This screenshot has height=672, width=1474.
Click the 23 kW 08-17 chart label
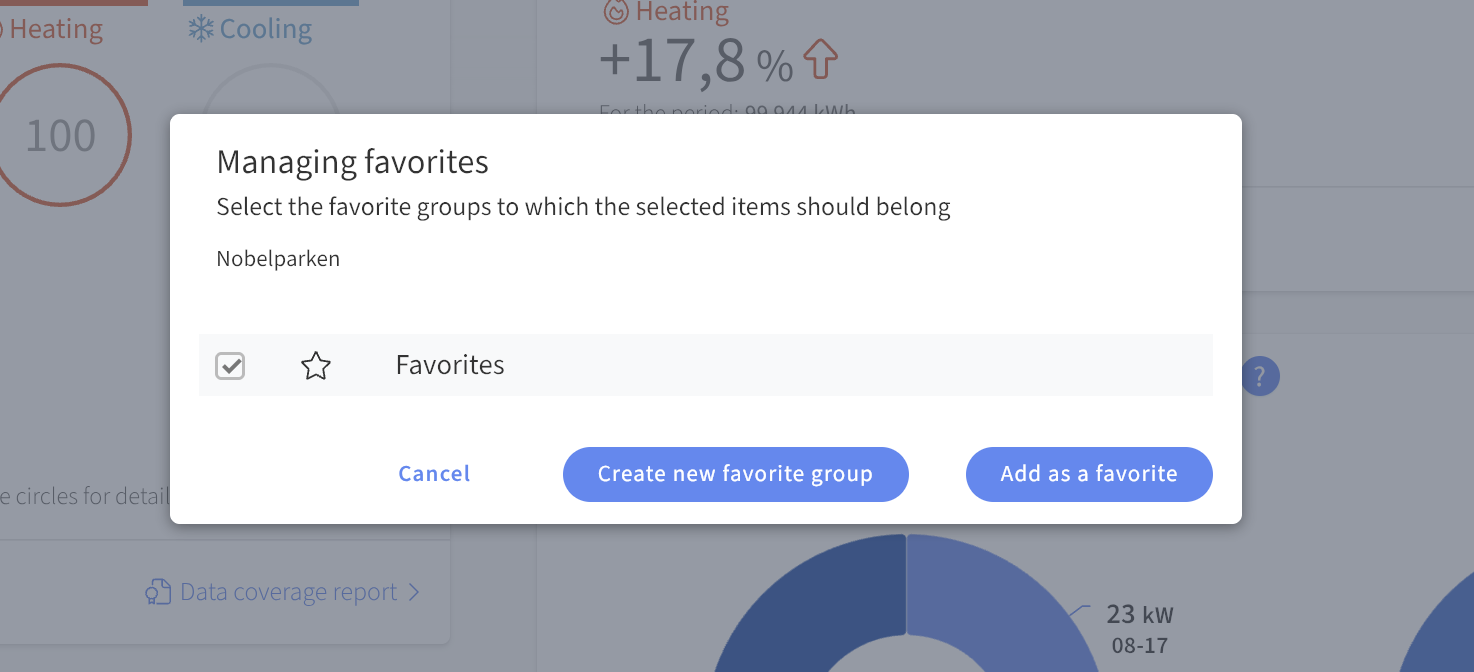pyautogui.click(x=1140, y=628)
